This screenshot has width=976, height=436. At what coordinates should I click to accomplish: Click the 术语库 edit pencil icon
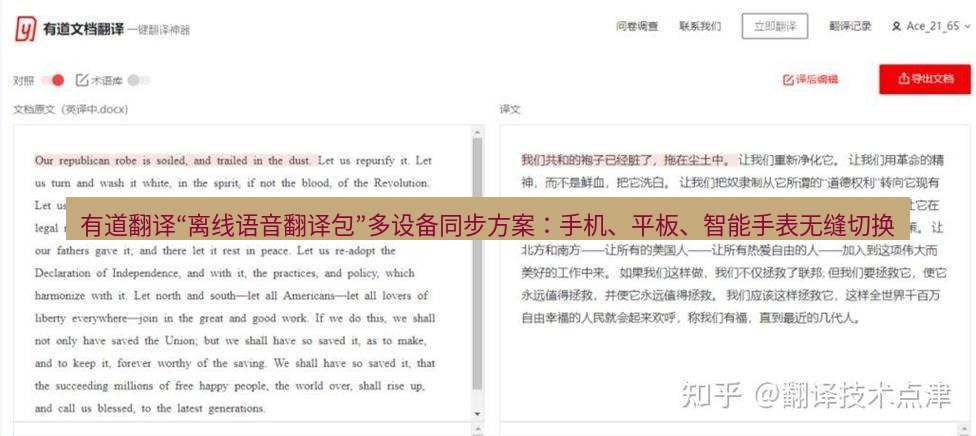point(82,80)
